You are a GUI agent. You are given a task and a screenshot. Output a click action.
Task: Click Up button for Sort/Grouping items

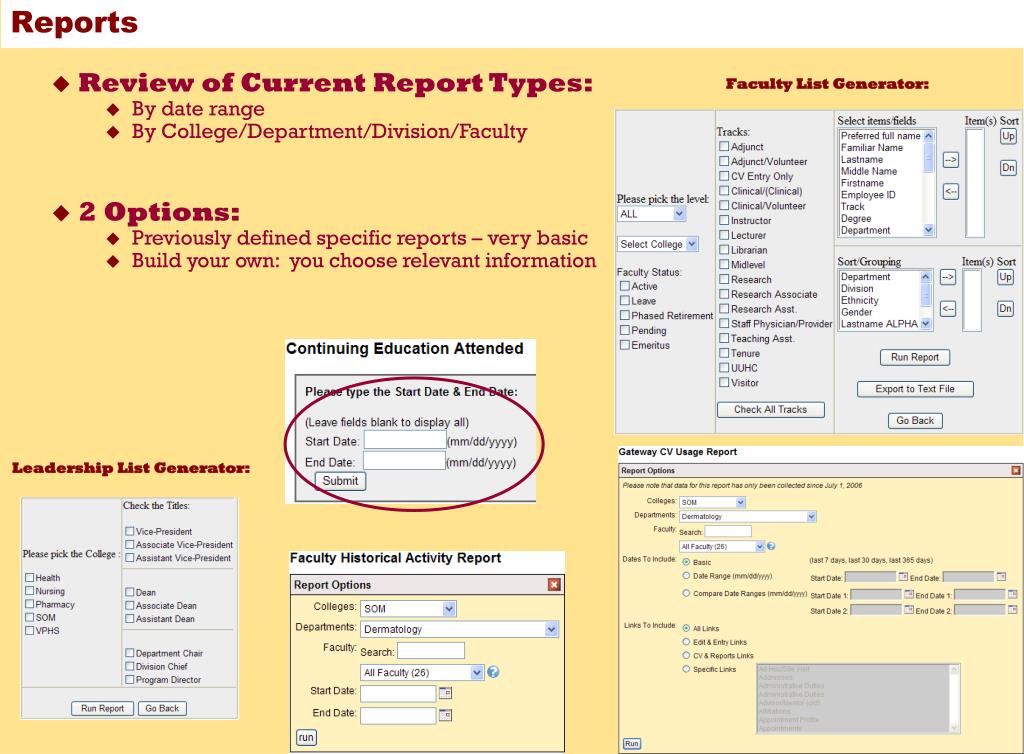pyautogui.click(x=1005, y=277)
